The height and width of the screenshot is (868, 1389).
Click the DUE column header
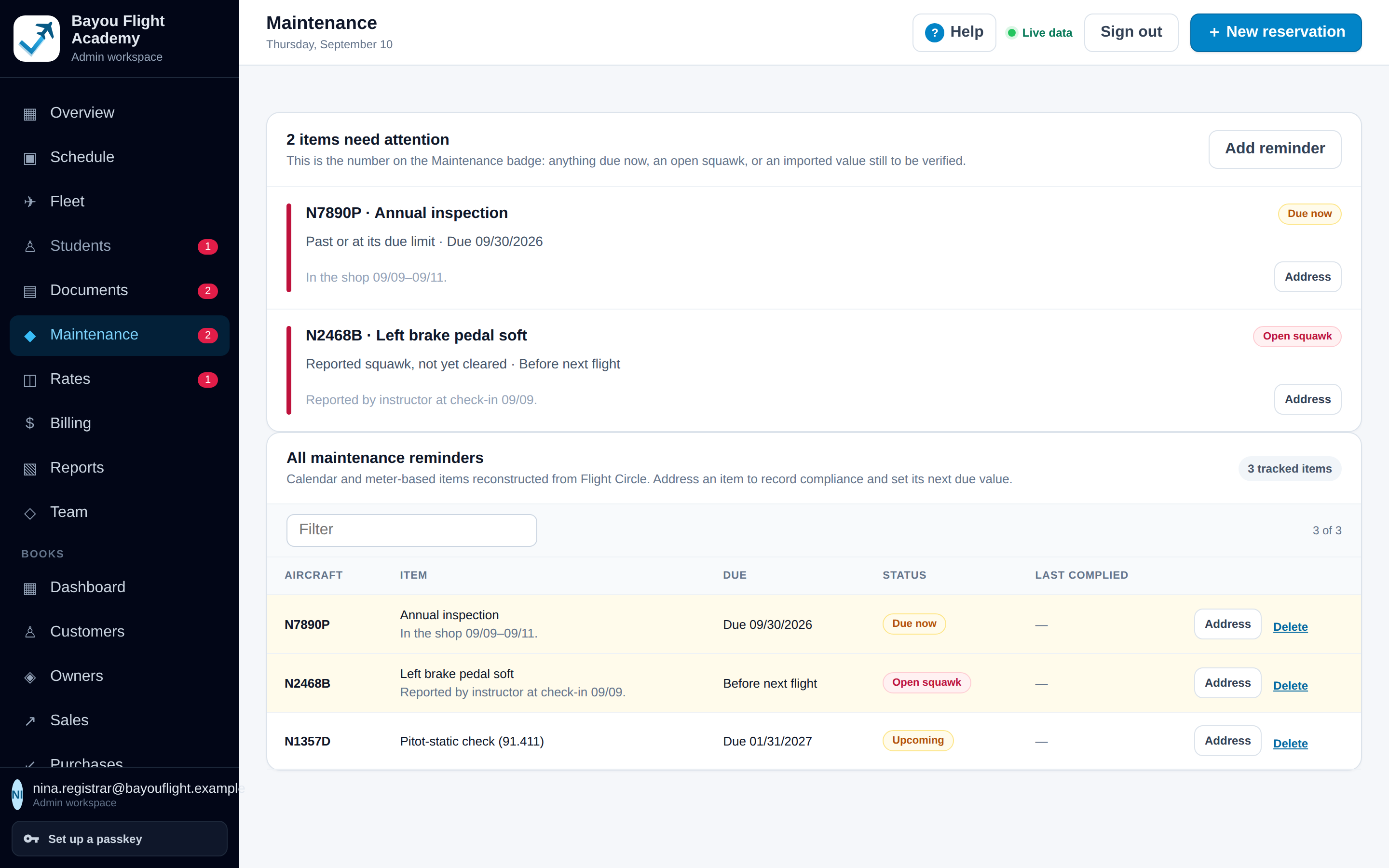(735, 575)
